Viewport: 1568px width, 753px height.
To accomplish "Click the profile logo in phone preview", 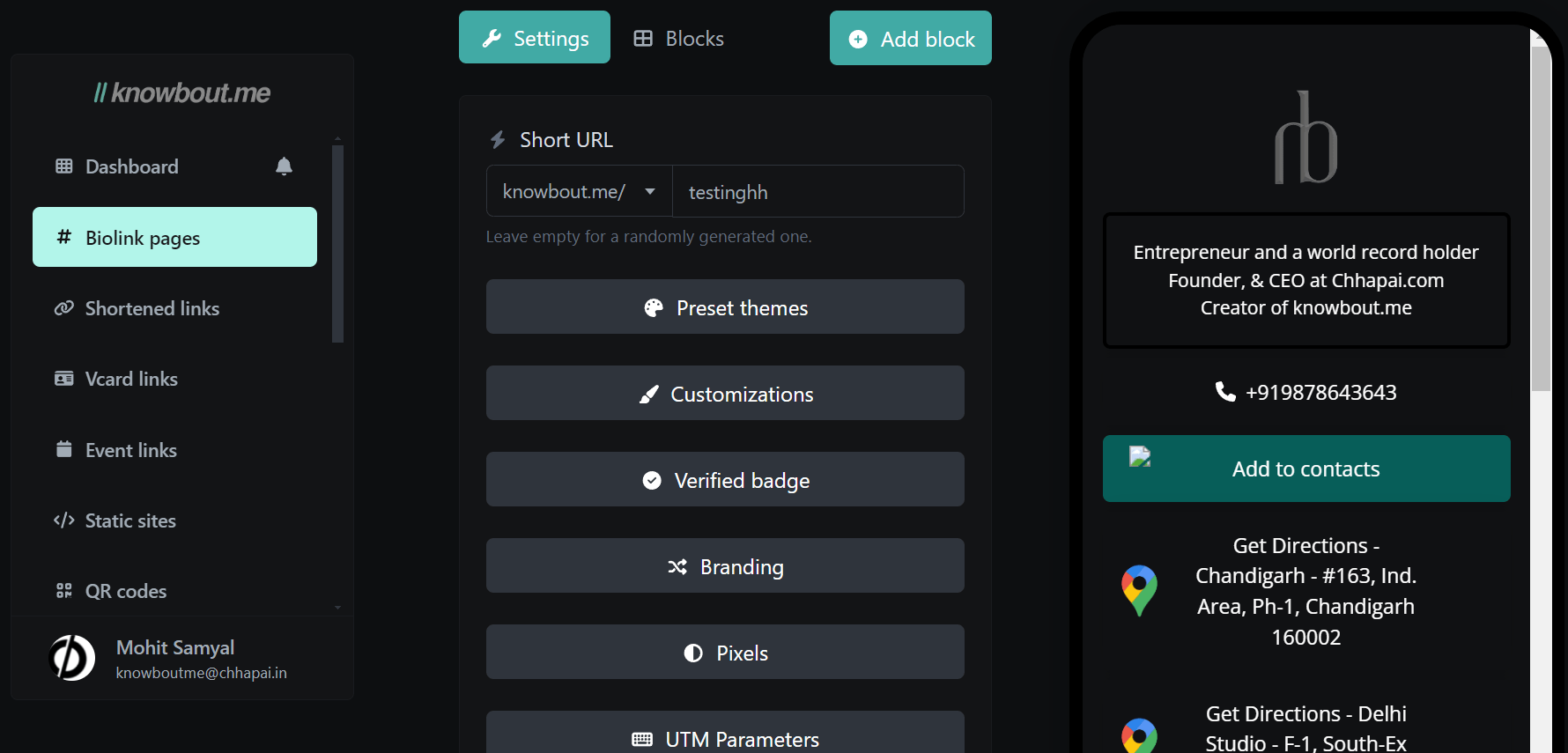I will (1305, 138).
